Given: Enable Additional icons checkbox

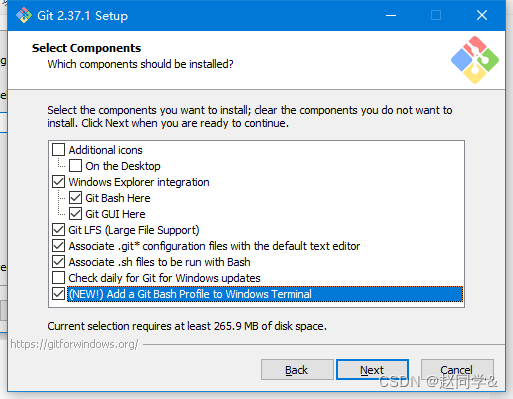Looking at the screenshot, I should coord(59,150).
